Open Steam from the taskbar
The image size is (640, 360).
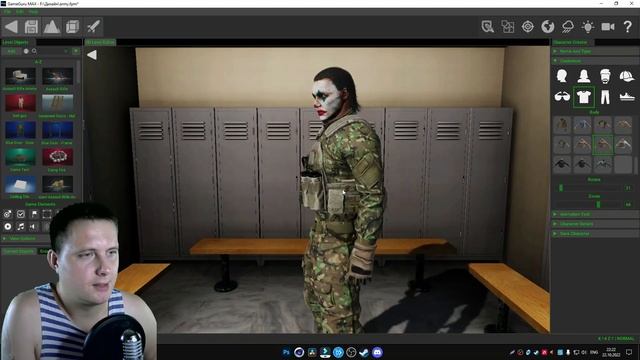click(364, 352)
